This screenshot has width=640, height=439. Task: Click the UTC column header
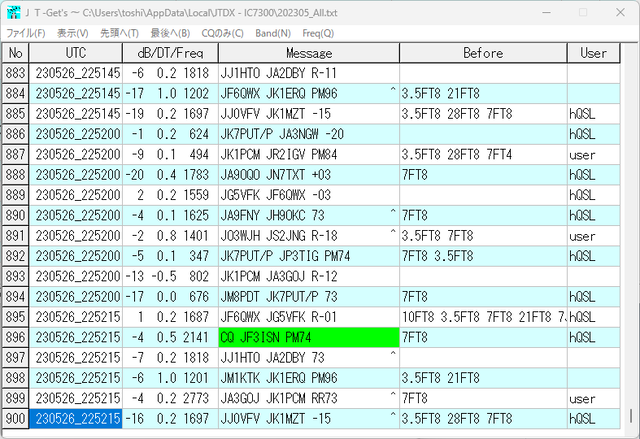(x=76, y=53)
